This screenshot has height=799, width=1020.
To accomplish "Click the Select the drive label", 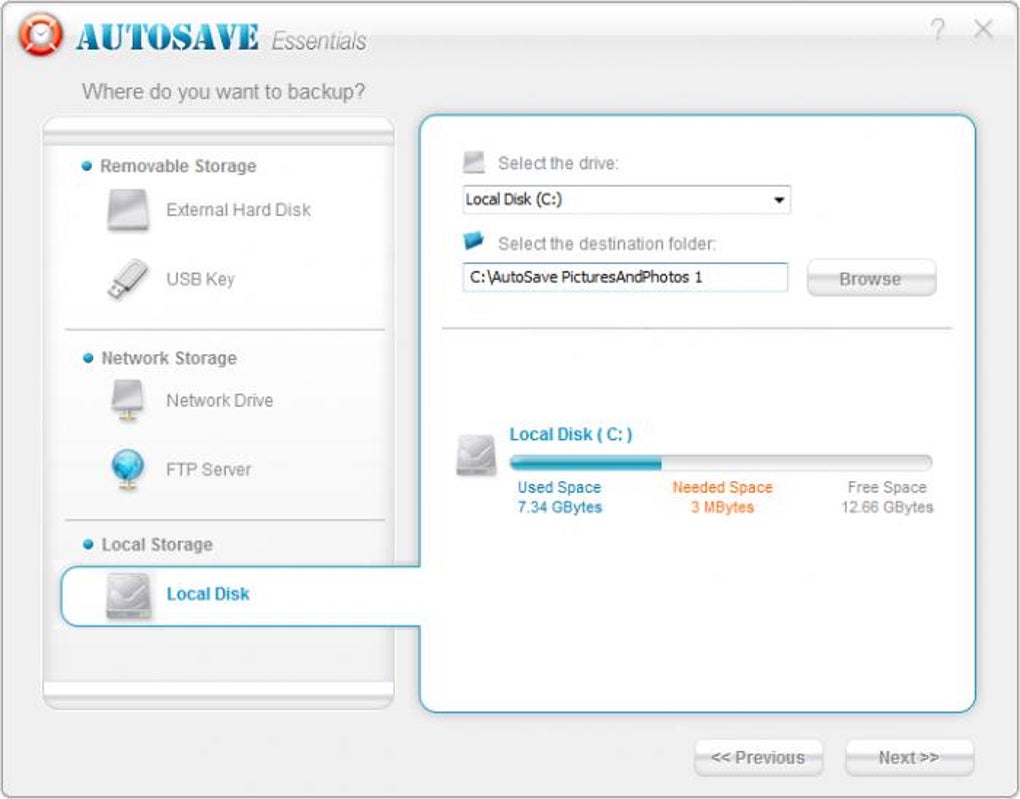I will tap(558, 163).
